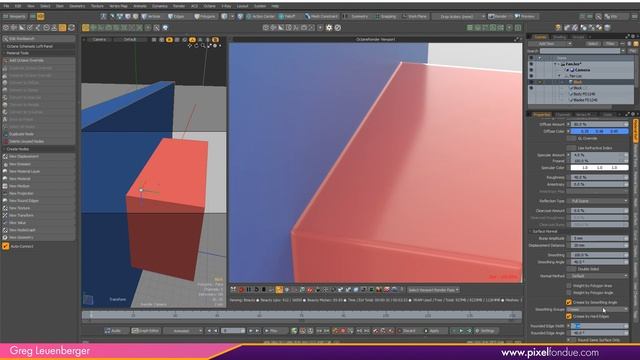
Task: Click the Falloff tool icon
Action: (x=281, y=17)
